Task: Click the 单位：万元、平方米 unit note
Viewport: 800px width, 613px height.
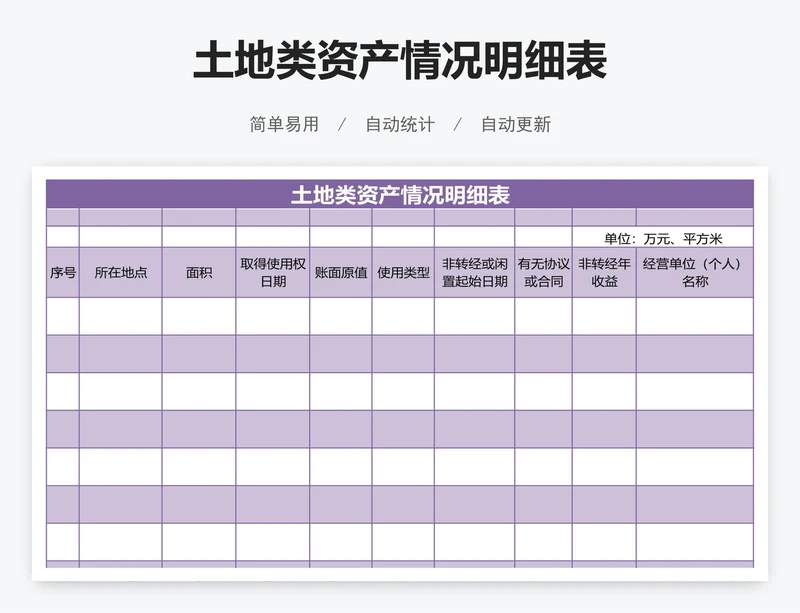Action: (663, 238)
